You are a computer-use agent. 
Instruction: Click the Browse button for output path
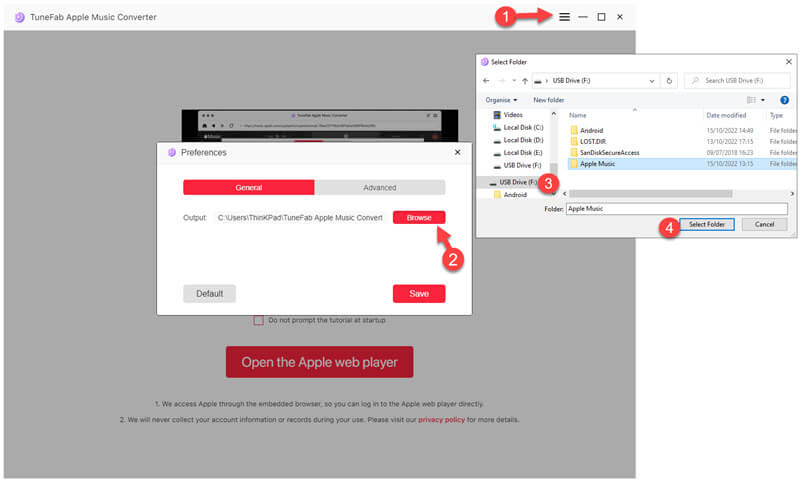tap(419, 217)
